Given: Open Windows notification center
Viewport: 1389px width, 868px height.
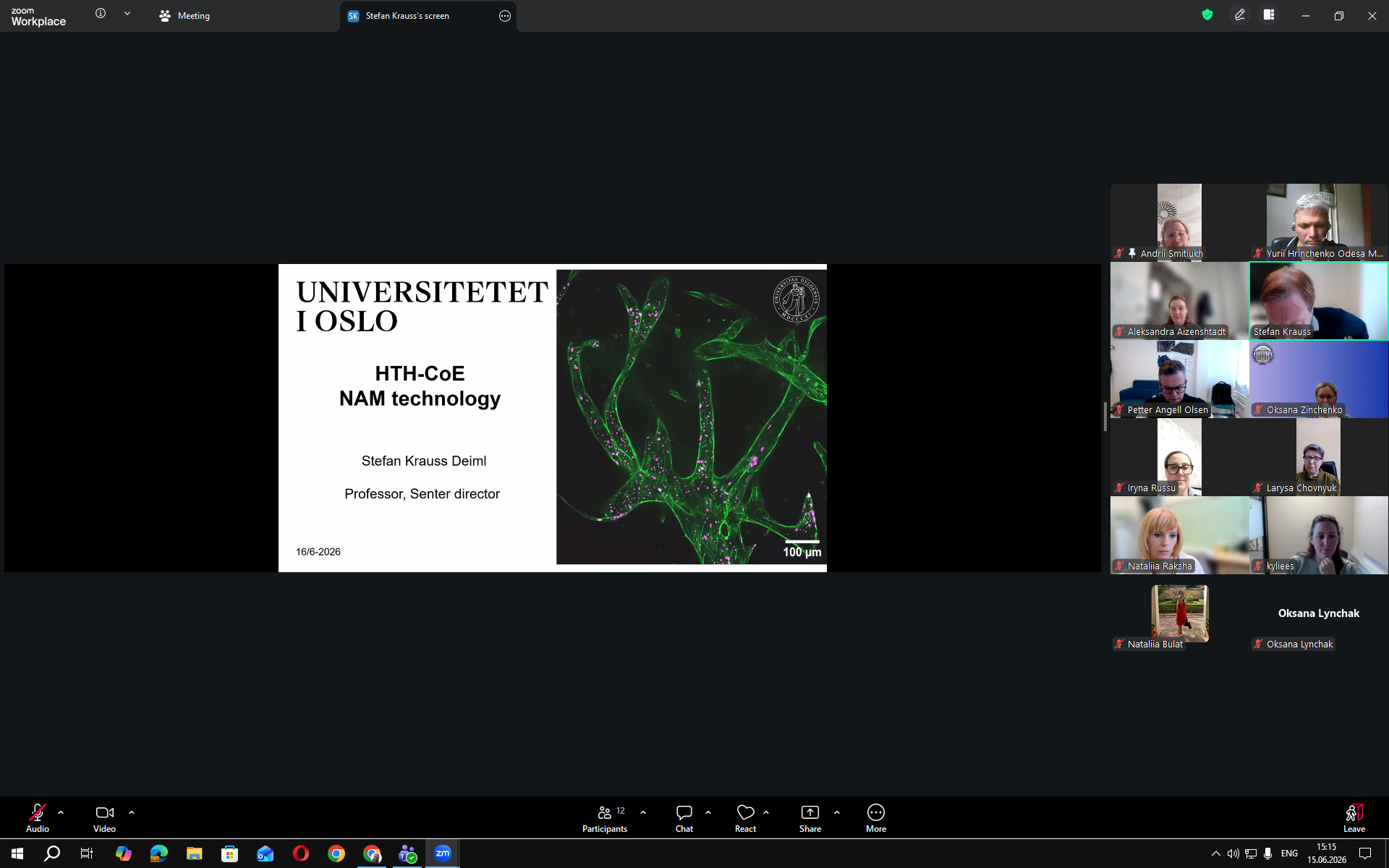Looking at the screenshot, I should point(1365,854).
